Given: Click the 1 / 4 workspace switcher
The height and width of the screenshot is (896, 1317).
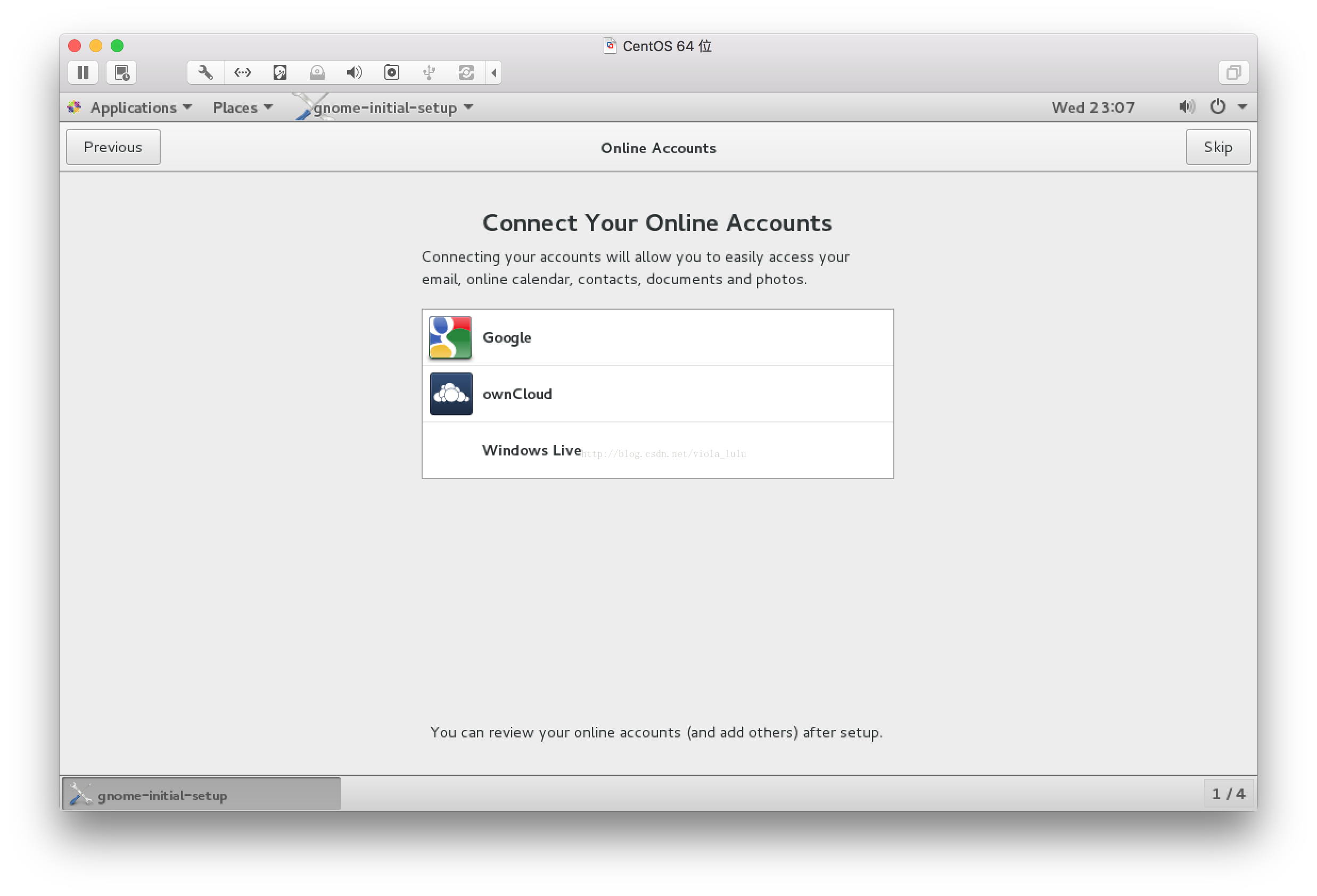Looking at the screenshot, I should [1229, 794].
